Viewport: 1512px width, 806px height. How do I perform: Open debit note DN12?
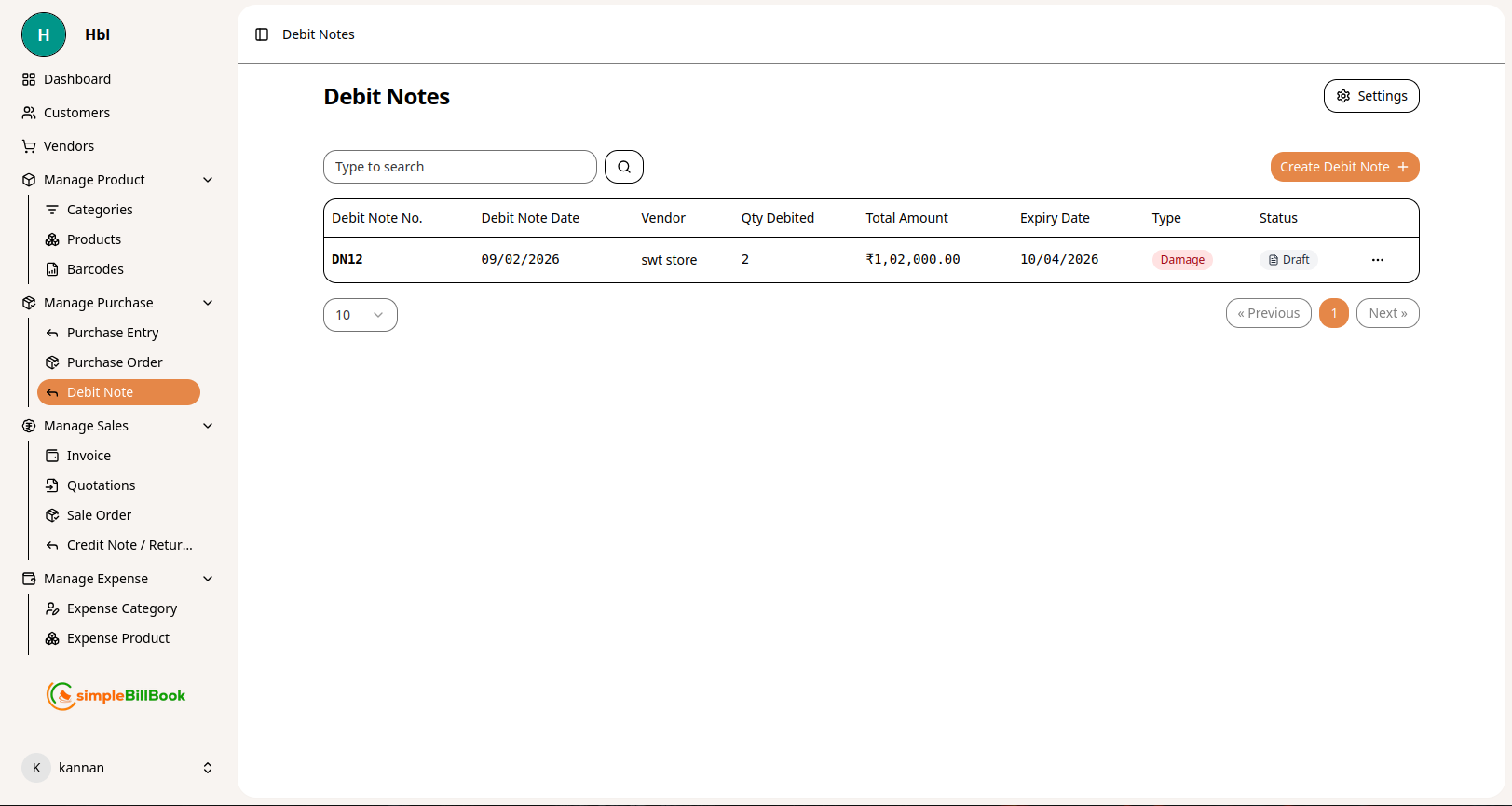(347, 260)
